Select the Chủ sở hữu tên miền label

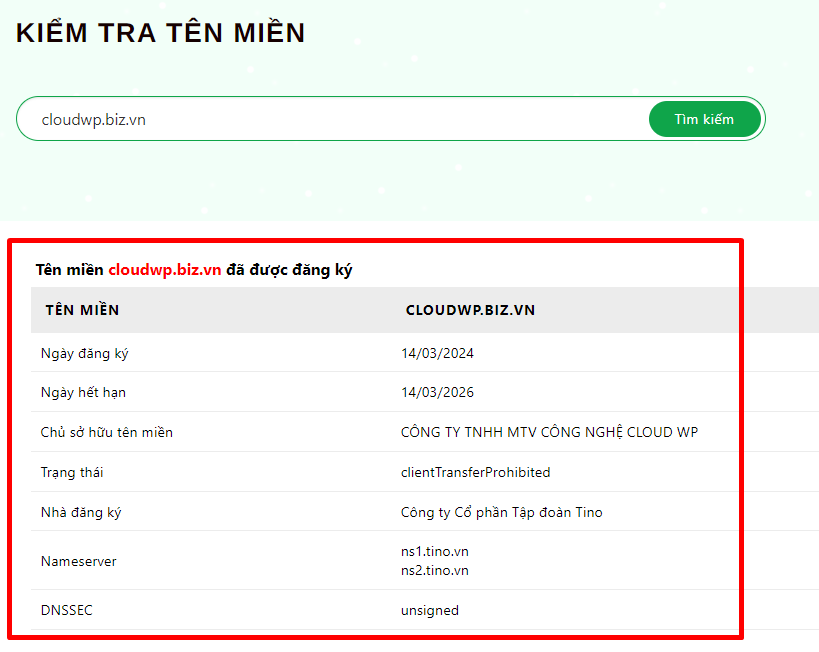(x=107, y=433)
